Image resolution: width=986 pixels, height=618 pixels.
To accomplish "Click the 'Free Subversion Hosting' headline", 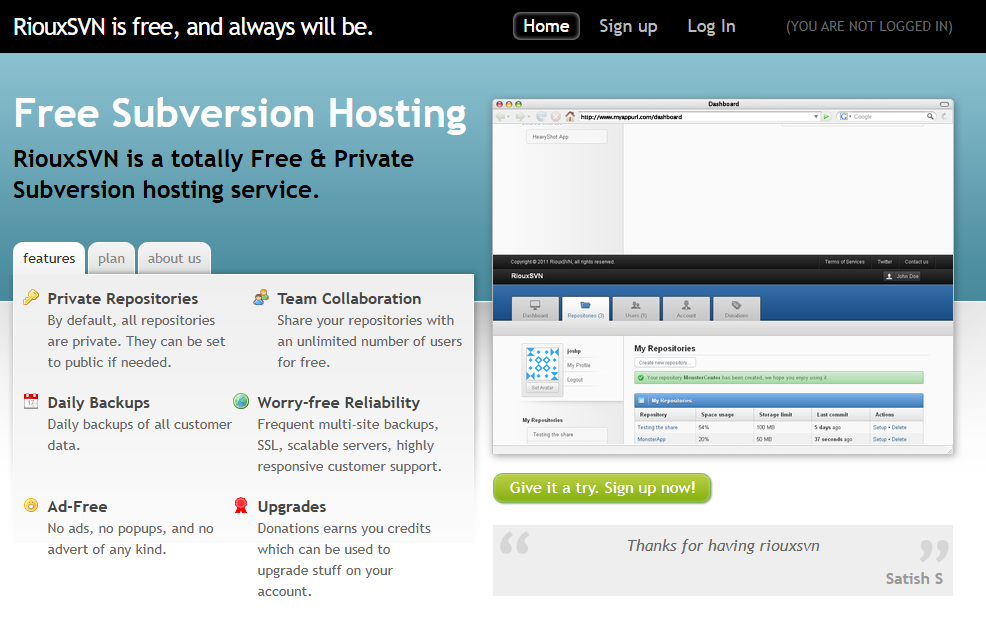I will point(240,114).
